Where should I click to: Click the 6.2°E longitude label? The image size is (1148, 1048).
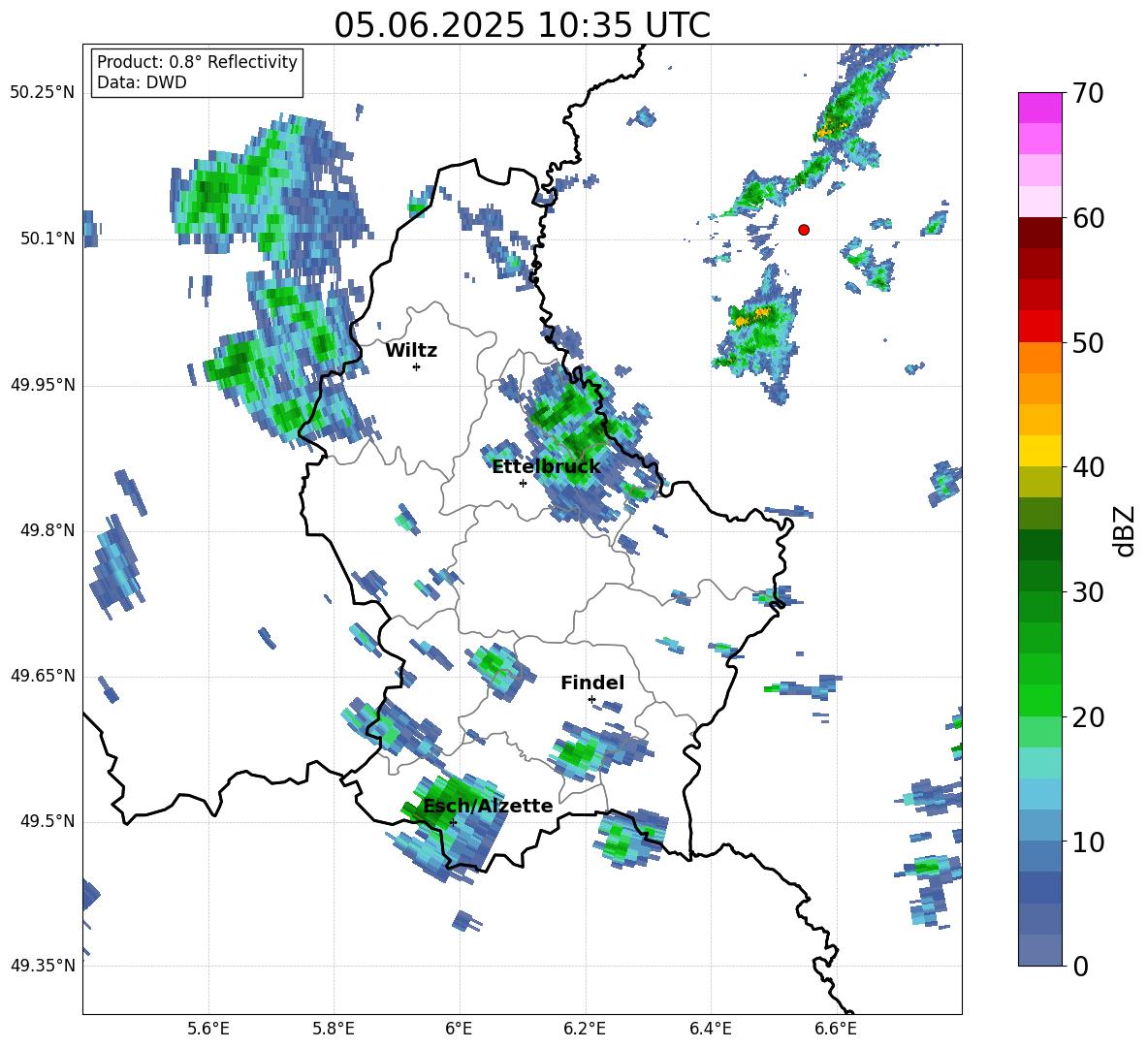585,1029
